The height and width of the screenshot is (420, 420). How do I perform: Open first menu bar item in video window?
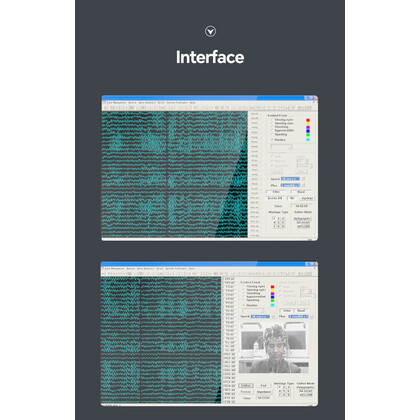point(114,268)
